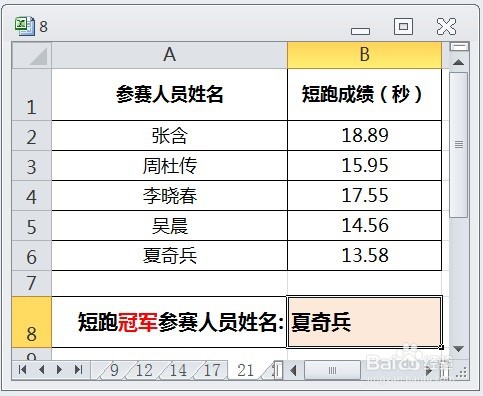
Task: Switch to sheet tab 17
Action: click(x=212, y=370)
